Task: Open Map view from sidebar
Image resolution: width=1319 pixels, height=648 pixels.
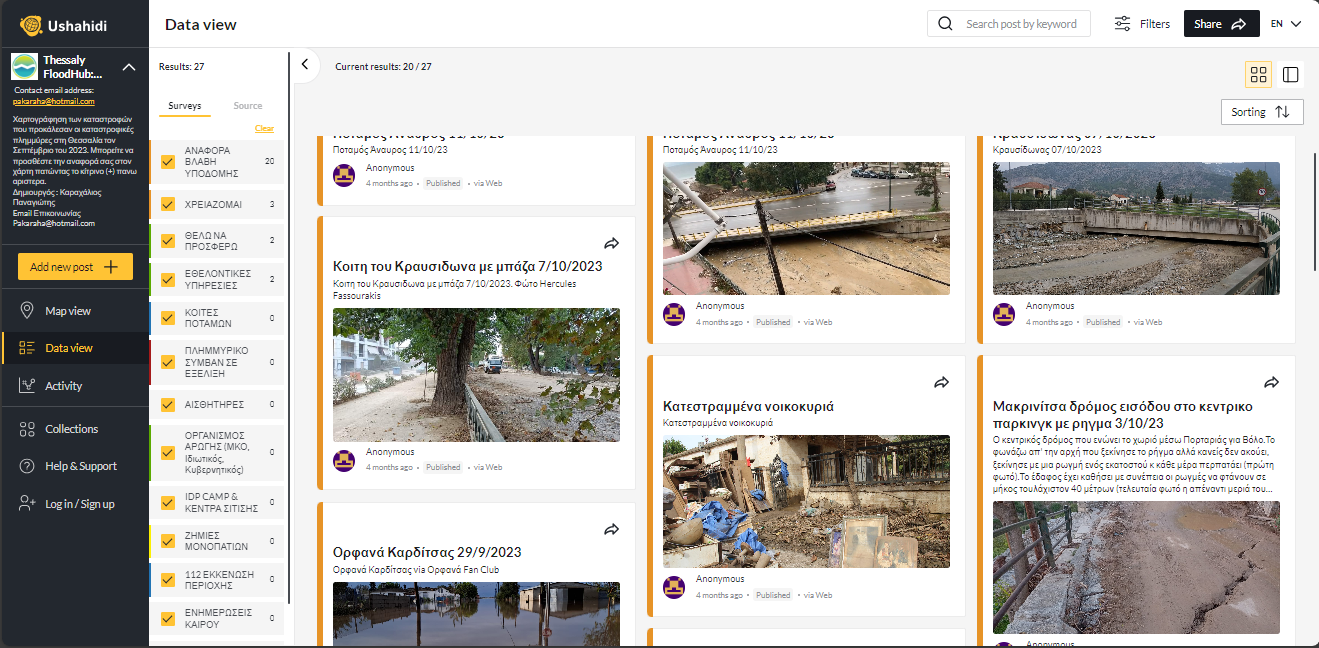Action: pos(68,311)
